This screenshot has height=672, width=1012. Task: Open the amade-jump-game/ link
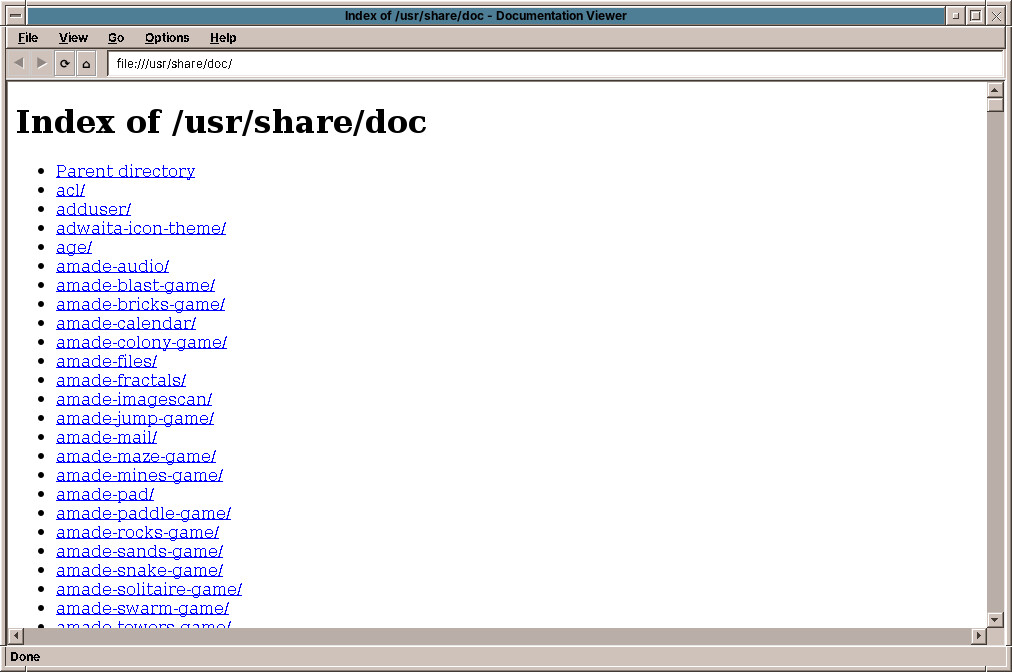point(135,418)
